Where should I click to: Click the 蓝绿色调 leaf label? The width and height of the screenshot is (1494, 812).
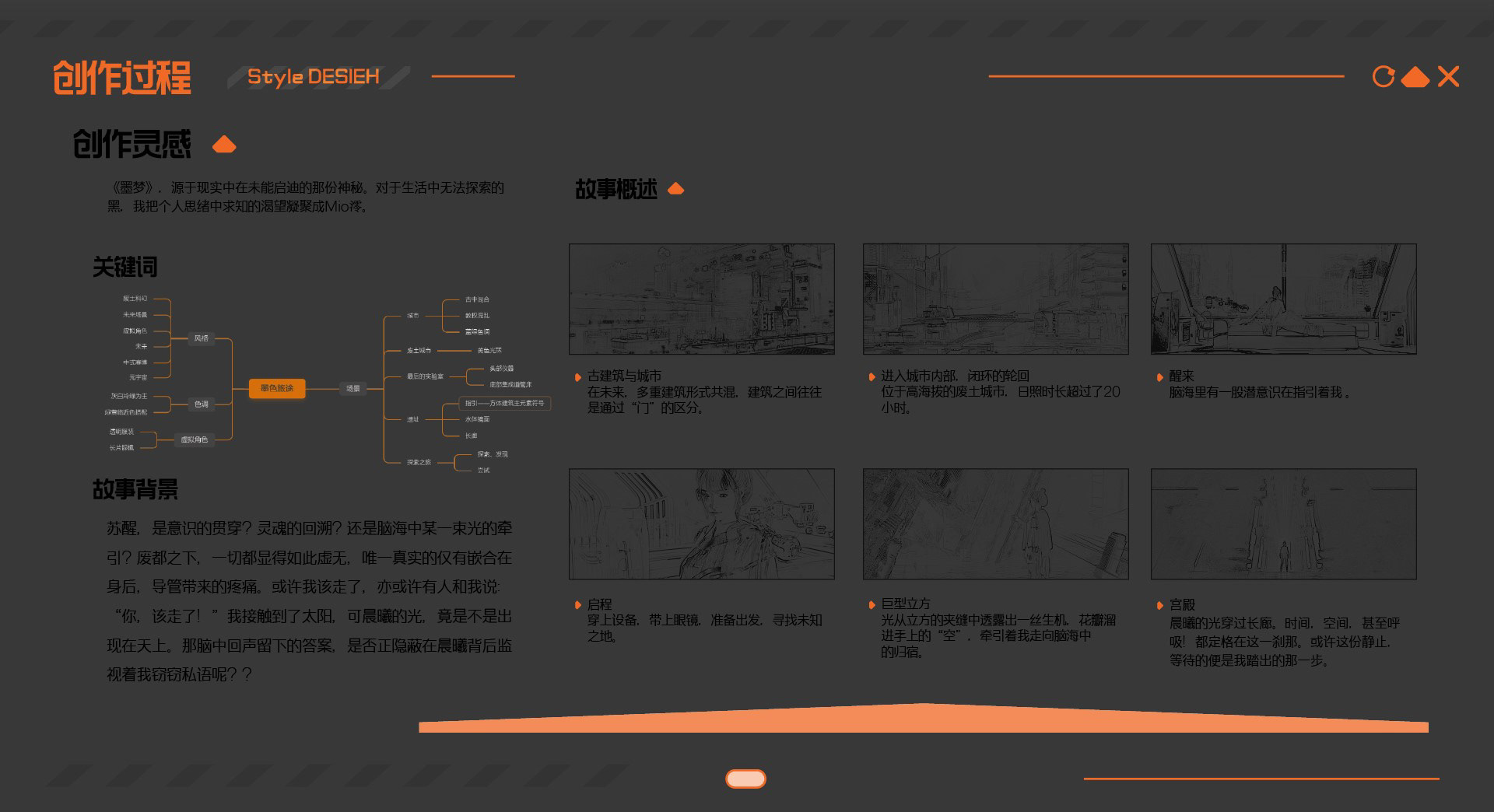[x=478, y=332]
